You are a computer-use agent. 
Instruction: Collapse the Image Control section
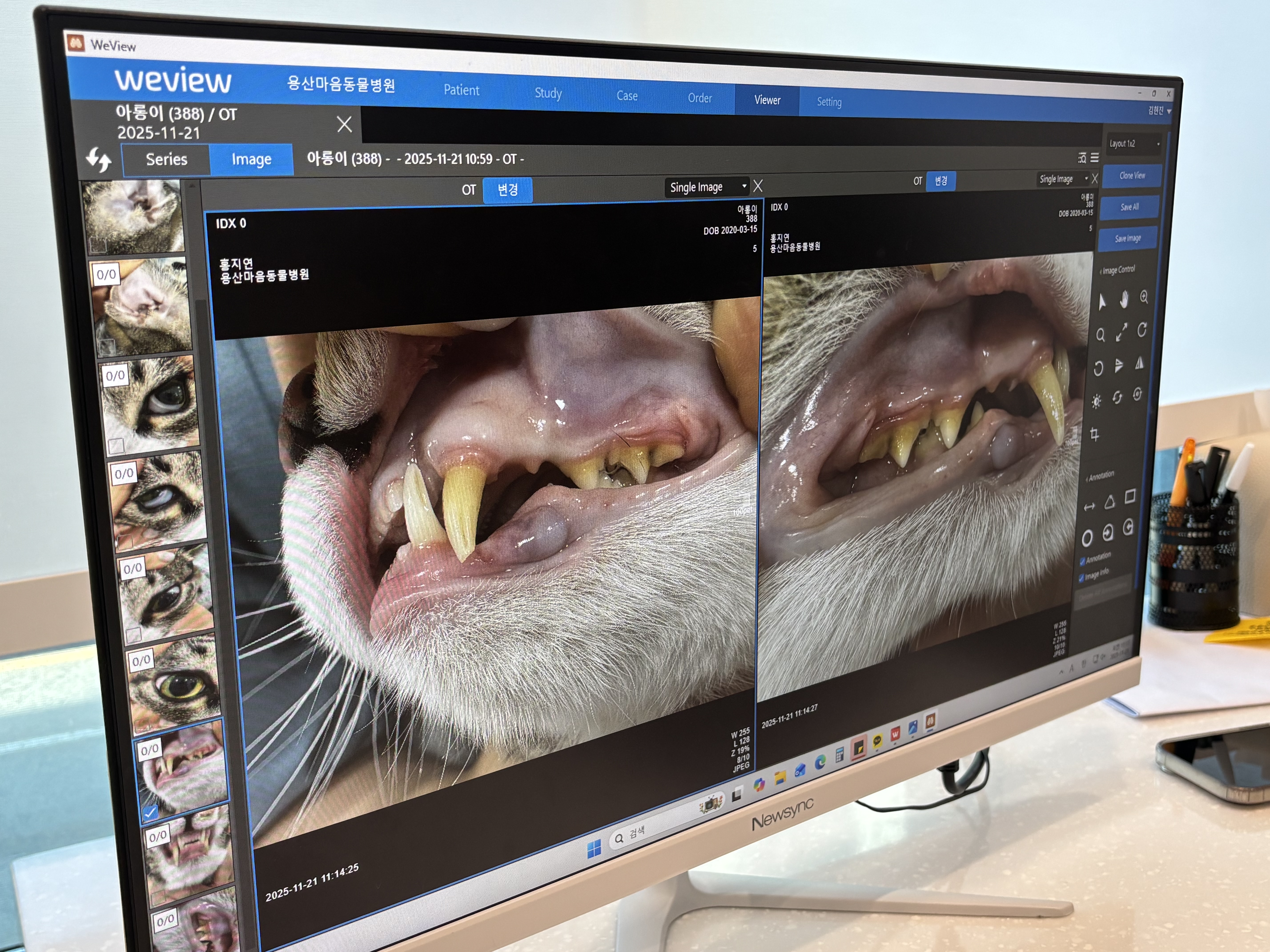(1117, 270)
